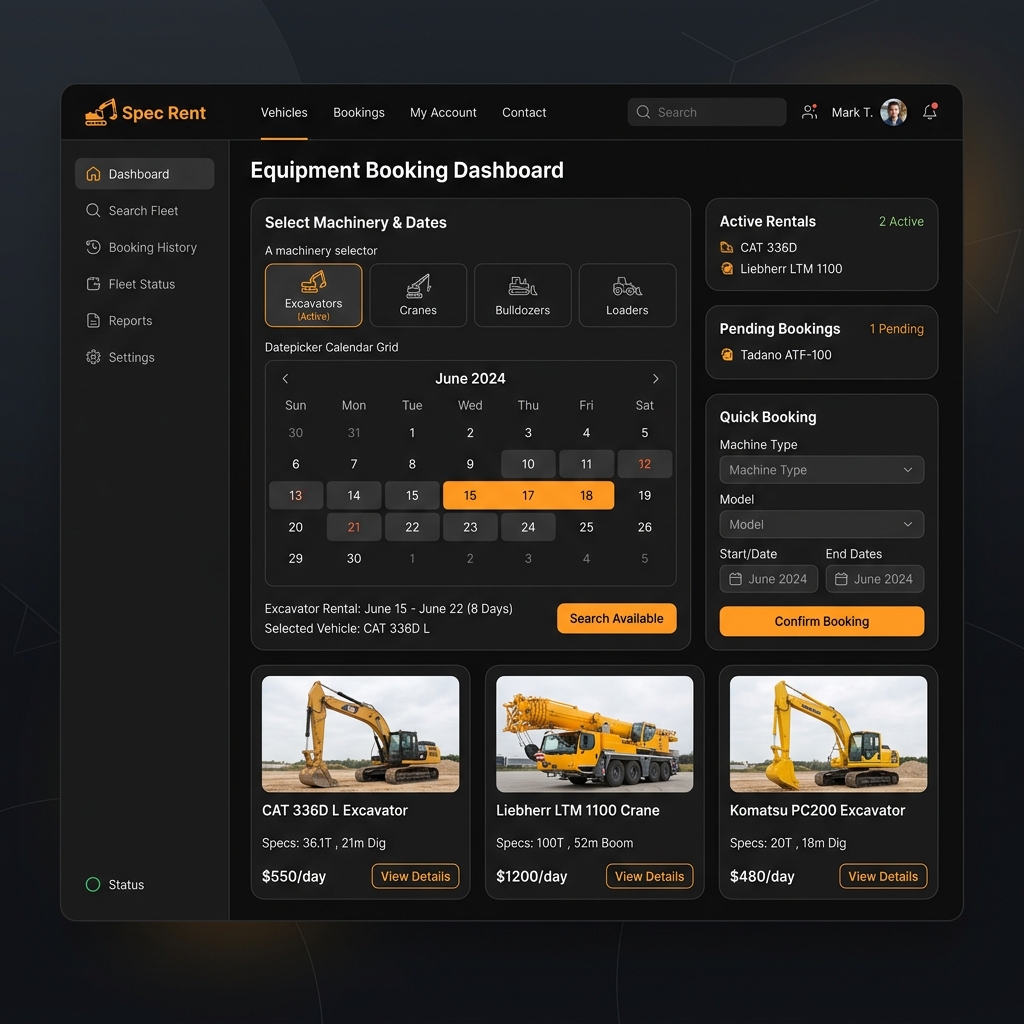The height and width of the screenshot is (1024, 1024).
Task: Pick June 10 in the calendar
Action: (x=528, y=464)
